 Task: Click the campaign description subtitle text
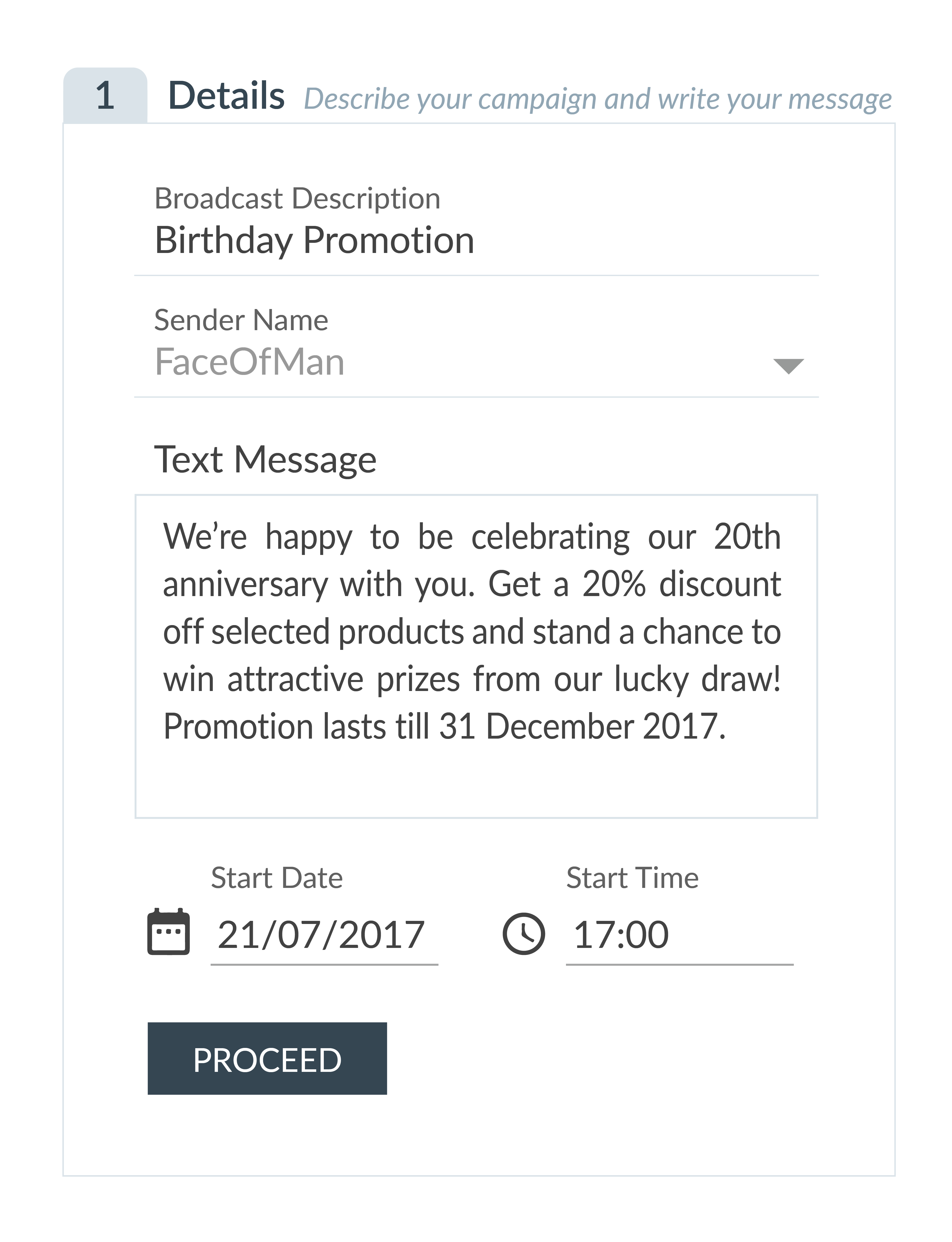point(598,99)
